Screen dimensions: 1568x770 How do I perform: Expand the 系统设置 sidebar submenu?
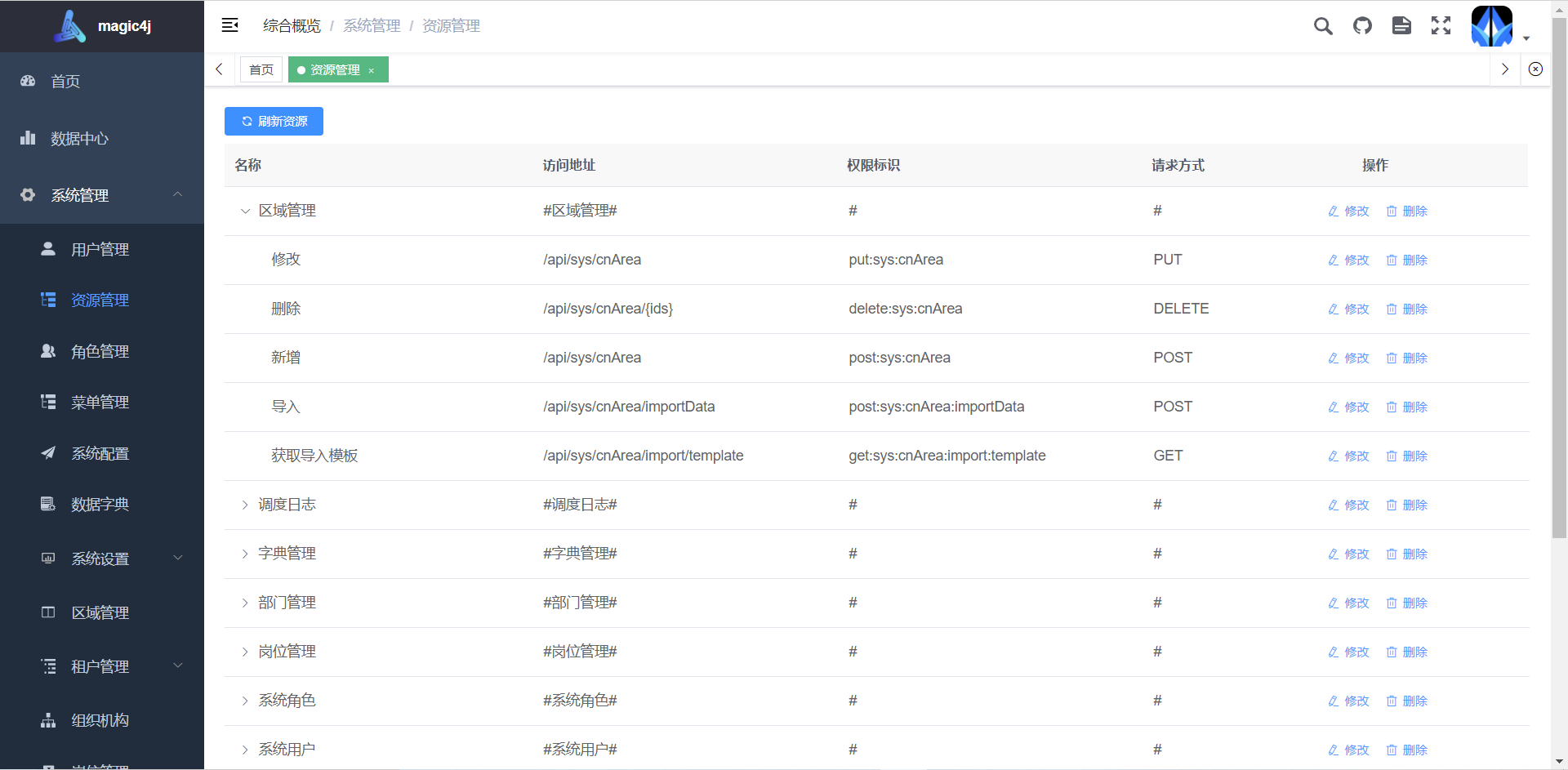point(102,559)
